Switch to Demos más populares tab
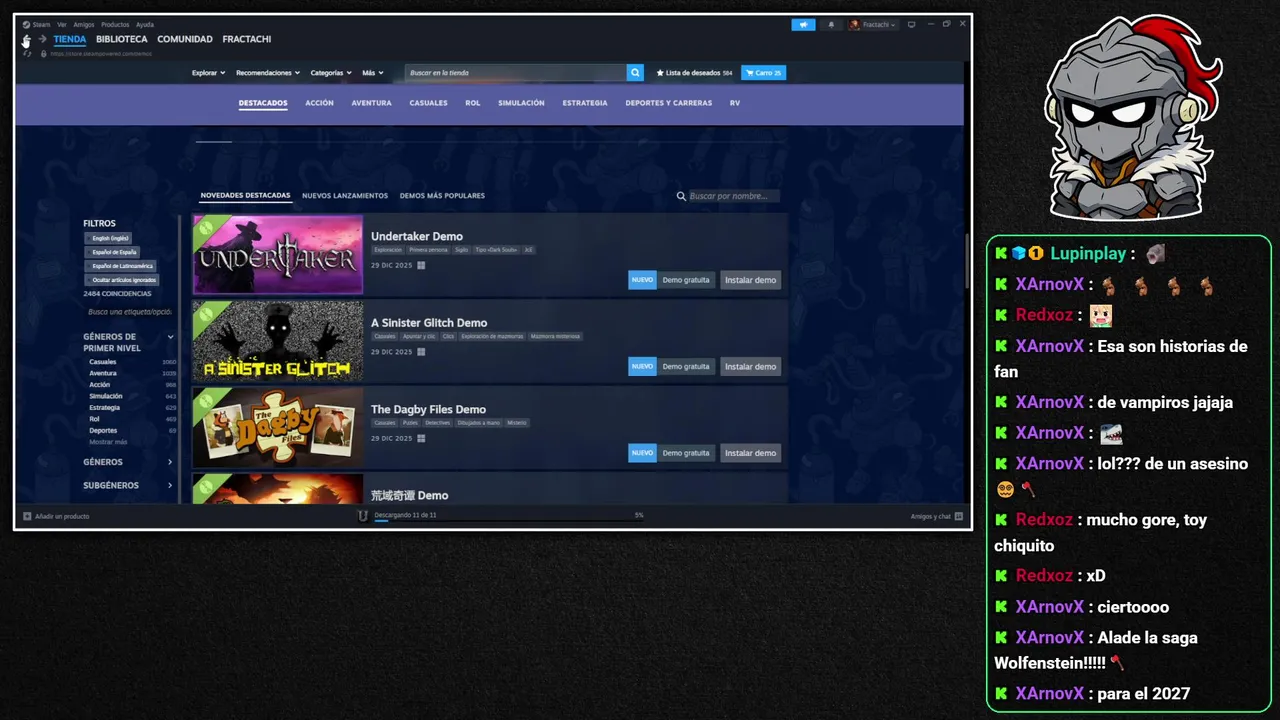 point(442,196)
